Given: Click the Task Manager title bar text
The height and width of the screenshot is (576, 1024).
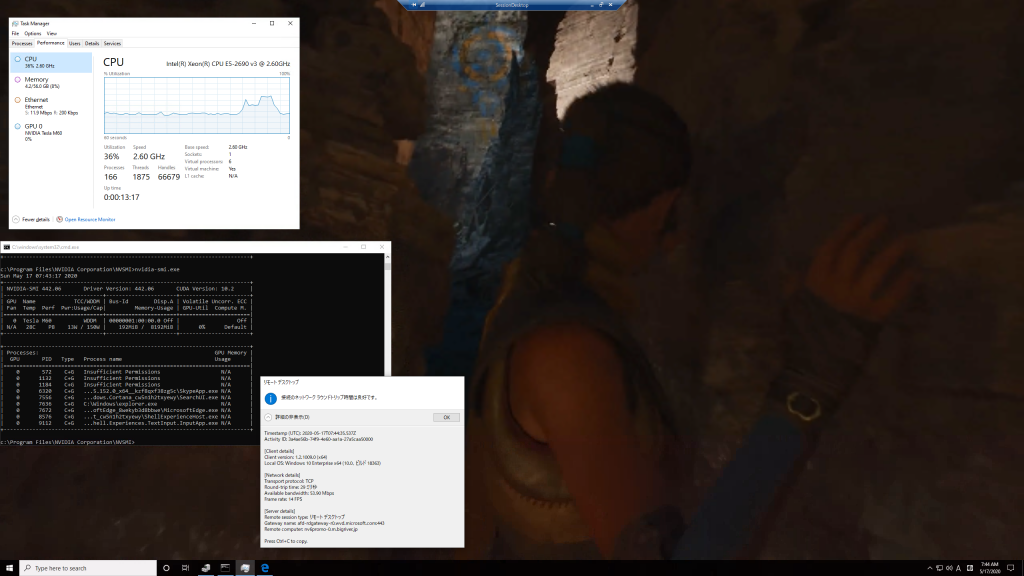Looking at the screenshot, I should pyautogui.click(x=35, y=24).
